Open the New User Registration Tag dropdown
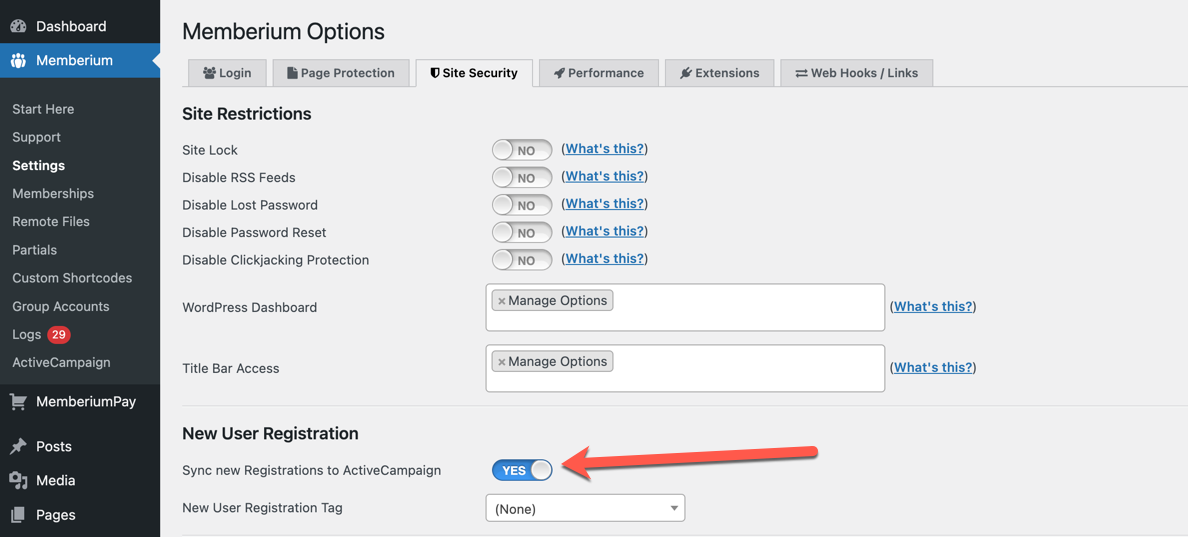Screen dimensions: 1188x537 coord(585,508)
